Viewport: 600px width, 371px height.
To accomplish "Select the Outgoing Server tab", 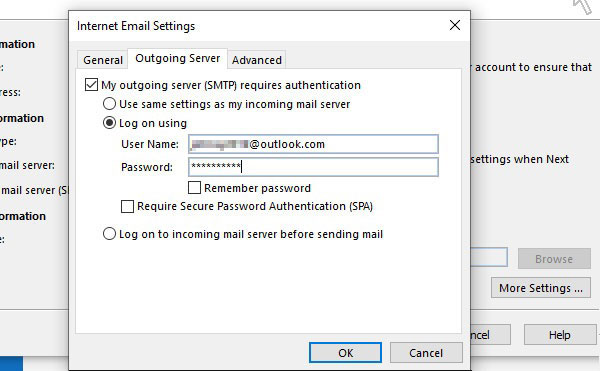I will coord(178,59).
